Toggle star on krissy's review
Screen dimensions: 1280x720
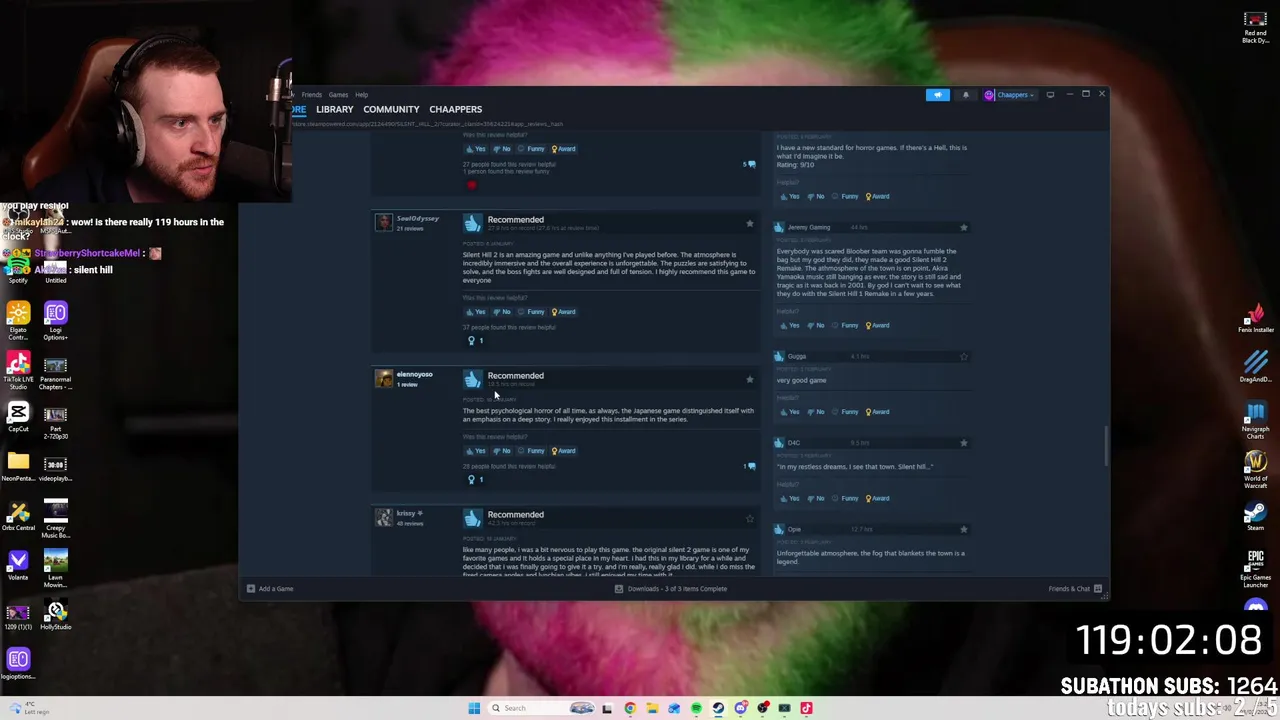pyautogui.click(x=749, y=518)
